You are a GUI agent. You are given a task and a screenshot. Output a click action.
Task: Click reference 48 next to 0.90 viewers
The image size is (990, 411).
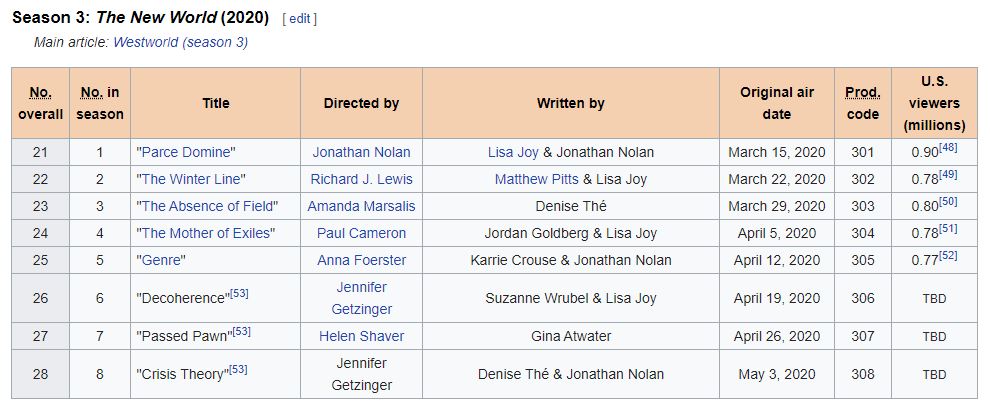coord(949,148)
